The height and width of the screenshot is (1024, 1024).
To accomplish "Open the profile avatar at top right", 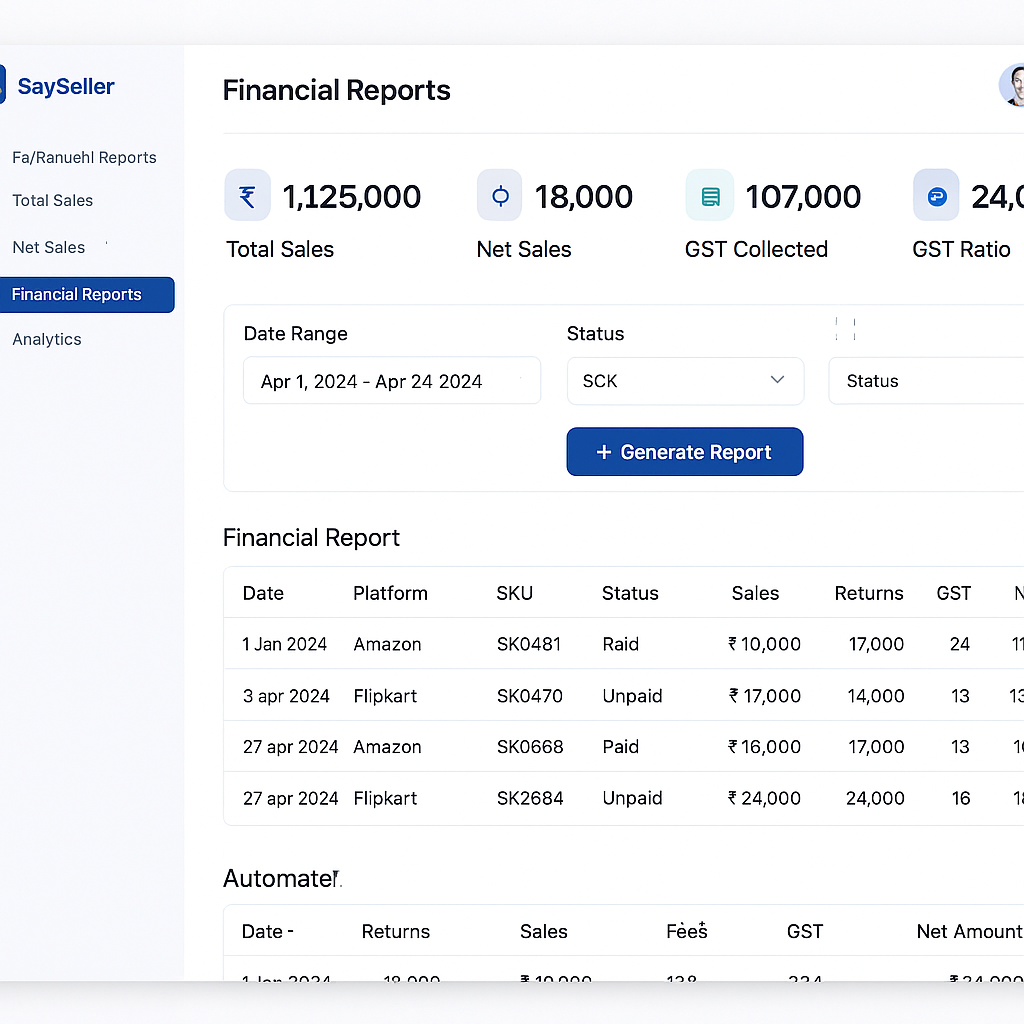I will tap(1013, 86).
